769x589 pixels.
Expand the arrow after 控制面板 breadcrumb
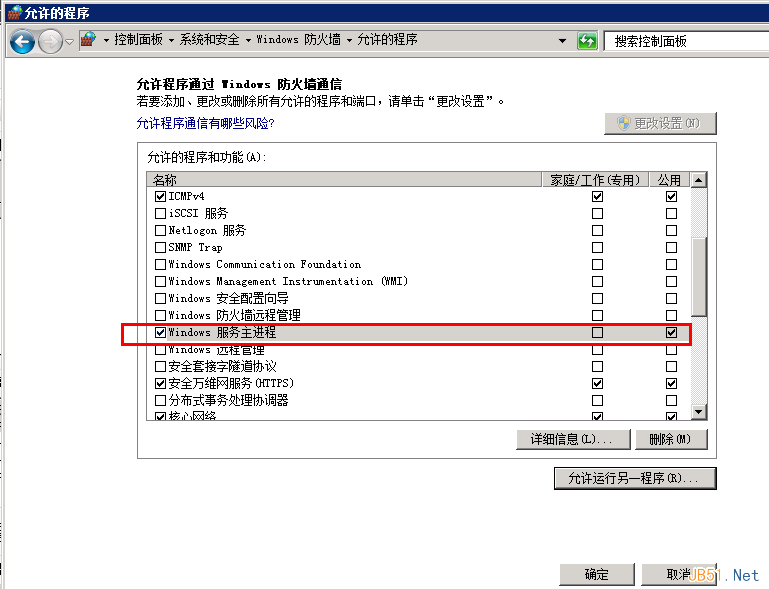point(171,41)
